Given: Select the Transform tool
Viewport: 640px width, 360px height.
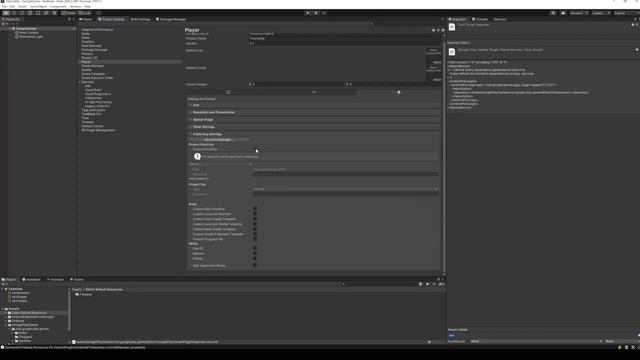Looking at the screenshot, I should (x=46, y=13).
